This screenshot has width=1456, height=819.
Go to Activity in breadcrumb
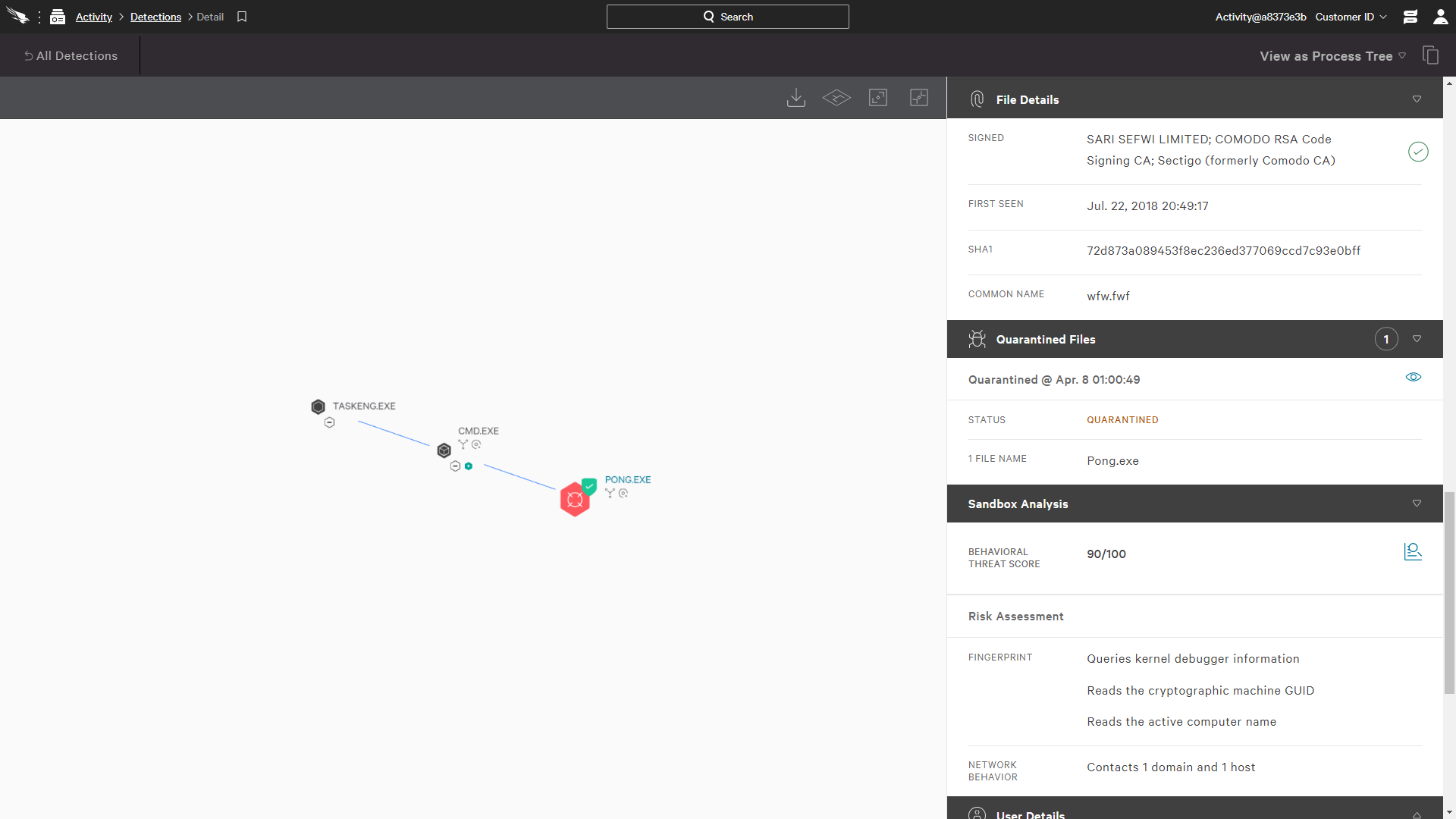[94, 17]
